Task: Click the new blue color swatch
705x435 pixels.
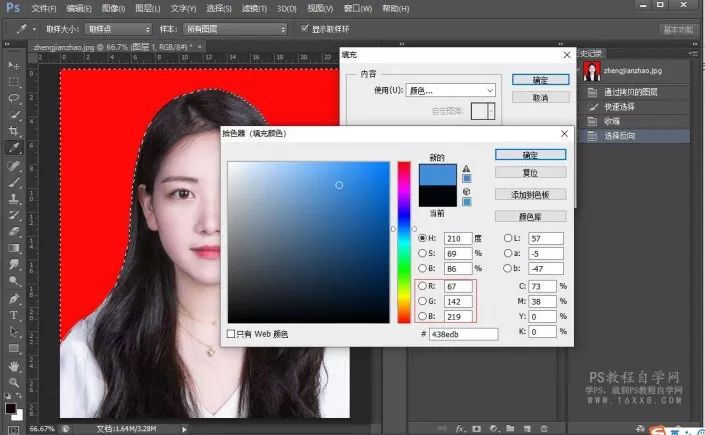Action: [x=437, y=175]
